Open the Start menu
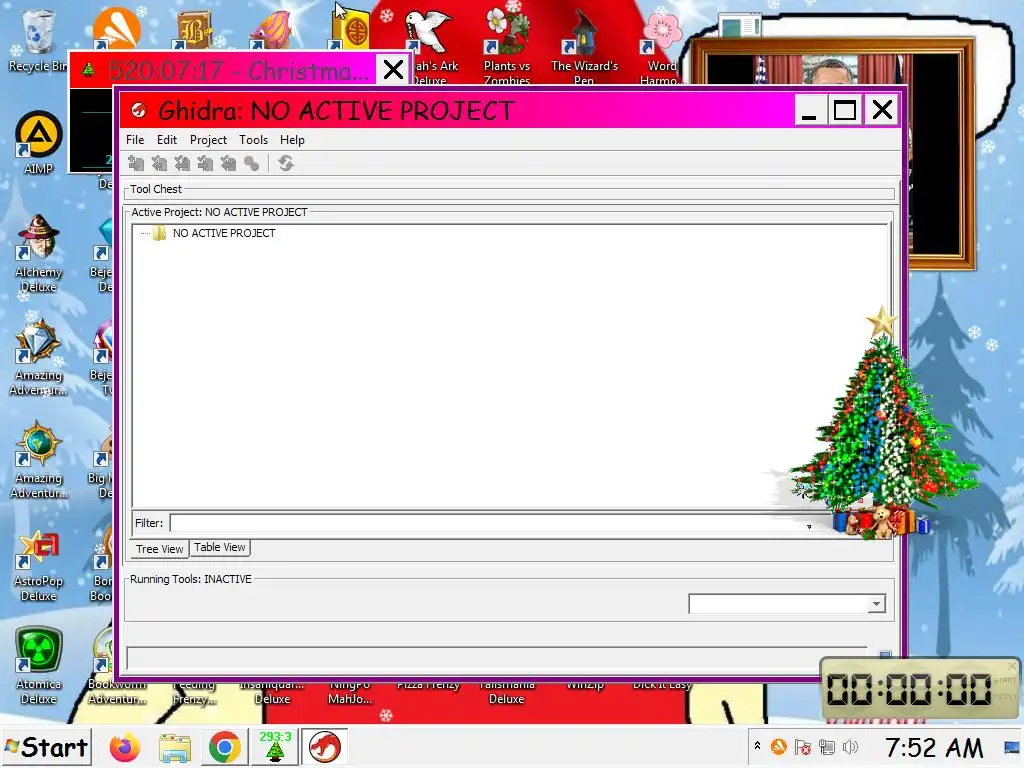1024x768 pixels. click(x=46, y=747)
